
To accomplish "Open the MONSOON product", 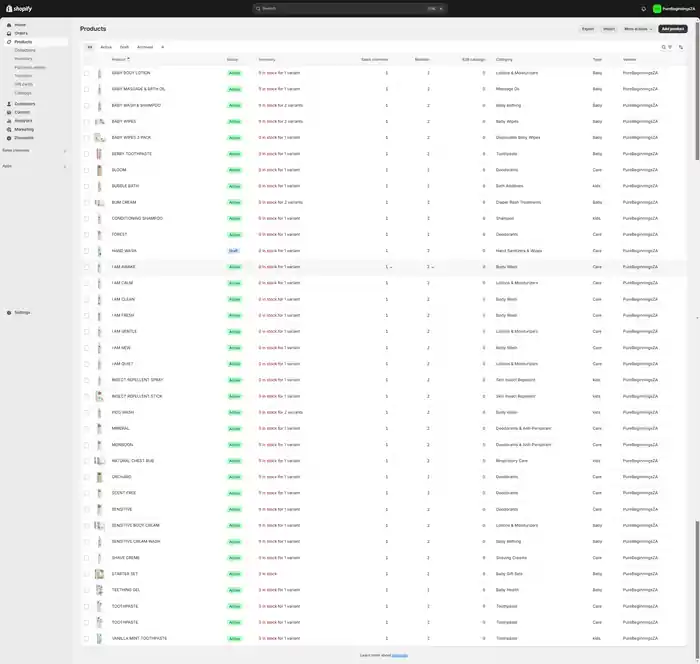I will tap(122, 445).
